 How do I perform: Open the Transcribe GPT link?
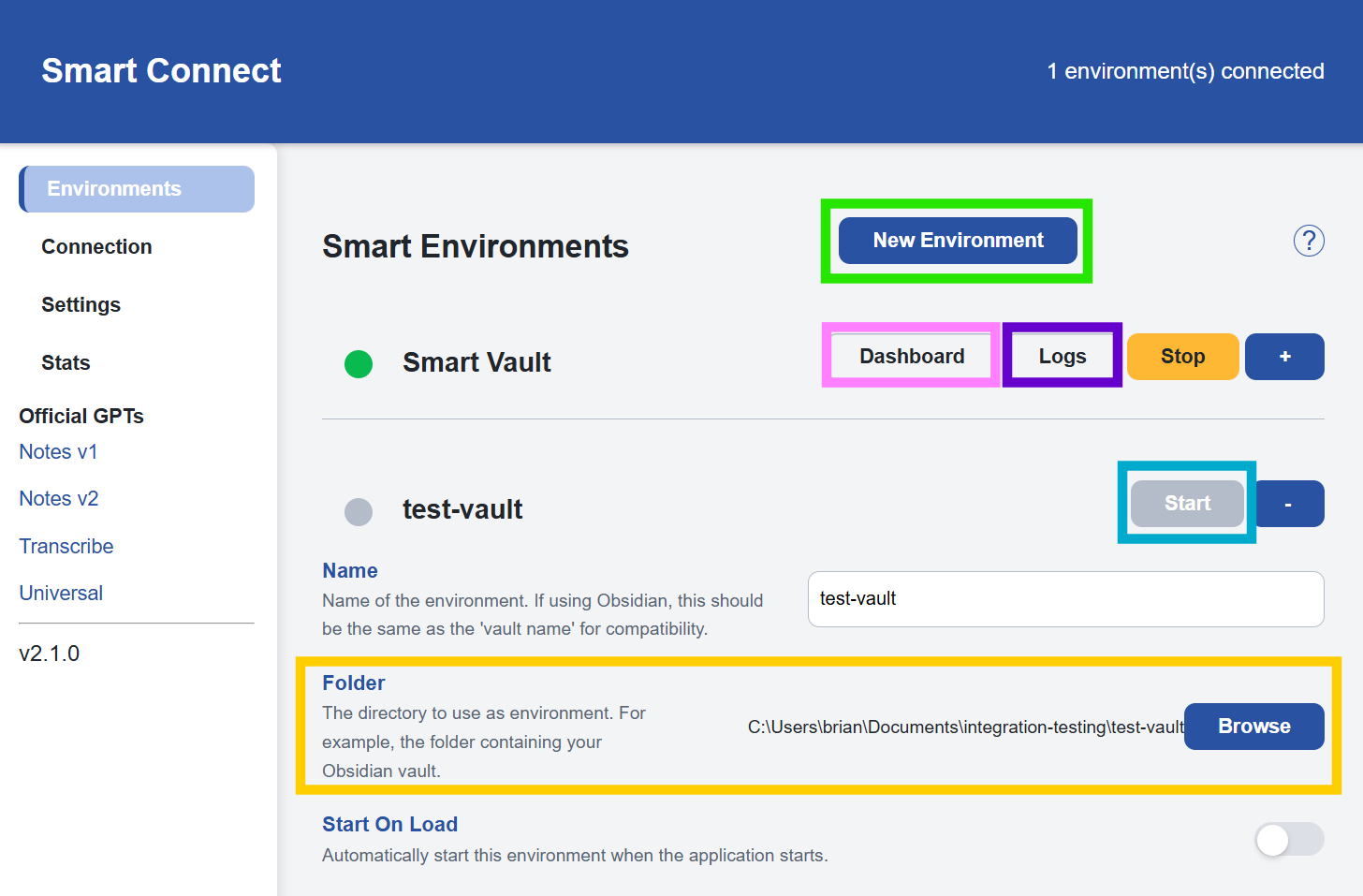(x=66, y=546)
